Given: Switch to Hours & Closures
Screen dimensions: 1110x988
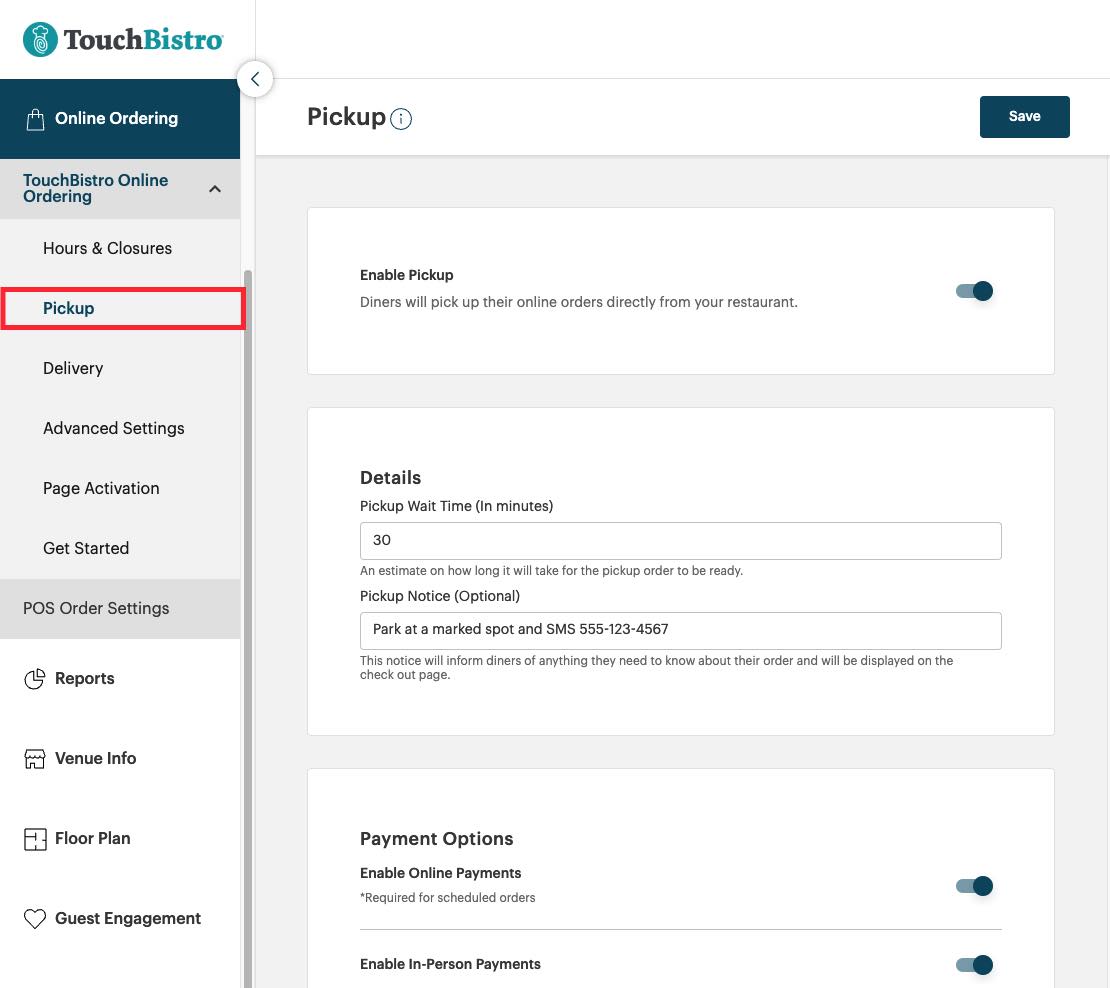Looking at the screenshot, I should (107, 248).
